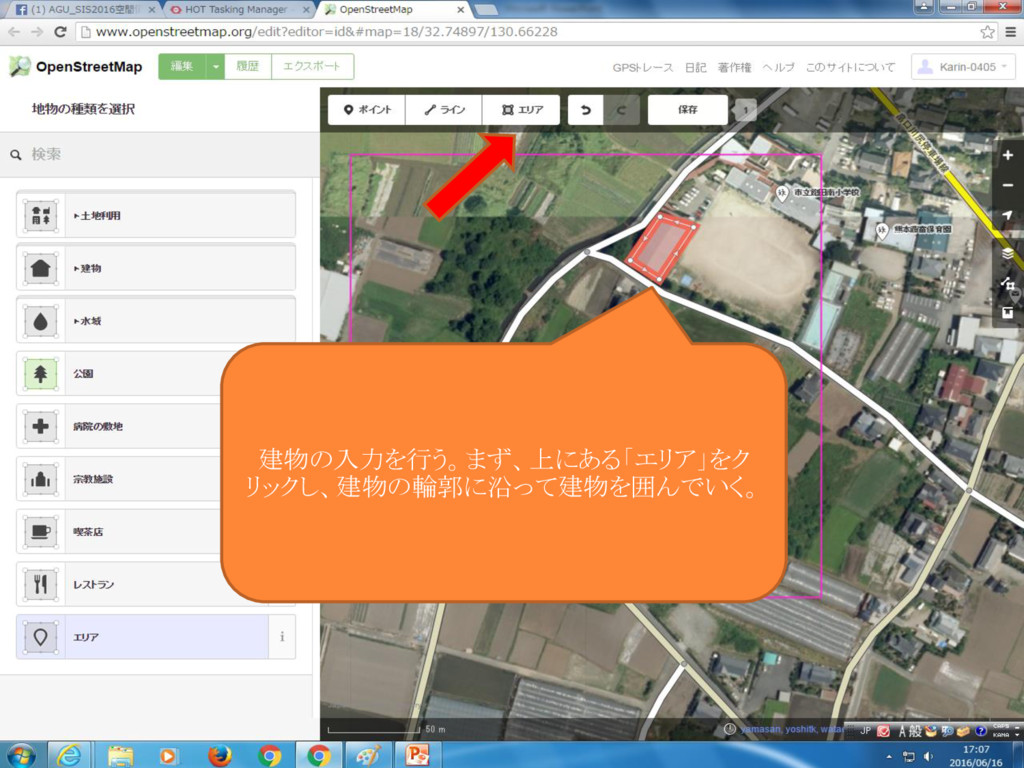
Task: Select the エリア (Area) tool in toolbar
Action: (x=521, y=110)
